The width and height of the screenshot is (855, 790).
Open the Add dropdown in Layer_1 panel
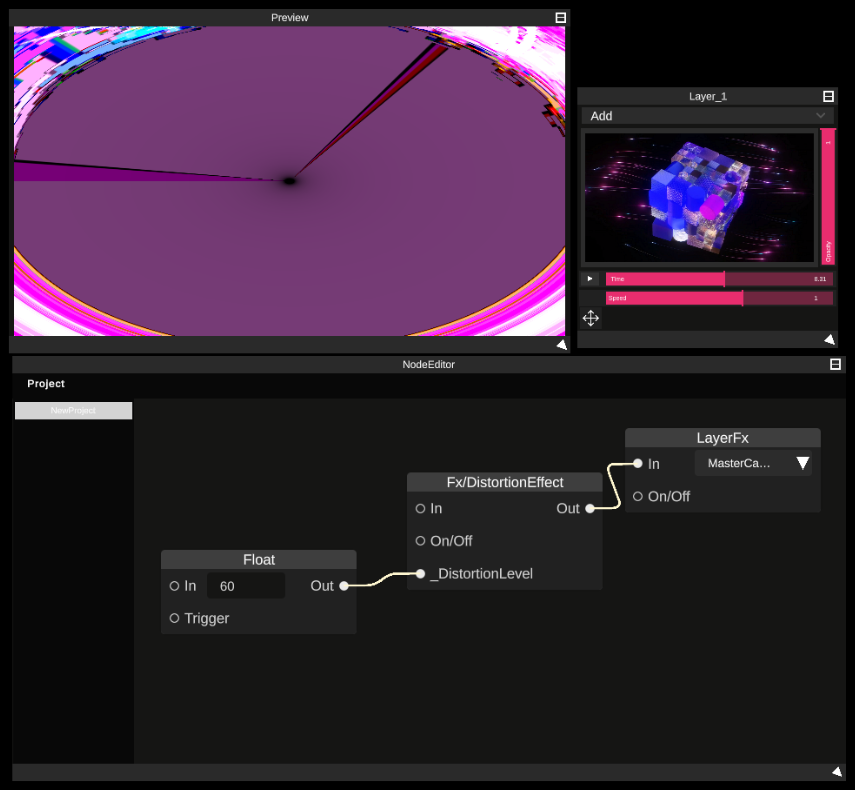tap(707, 116)
